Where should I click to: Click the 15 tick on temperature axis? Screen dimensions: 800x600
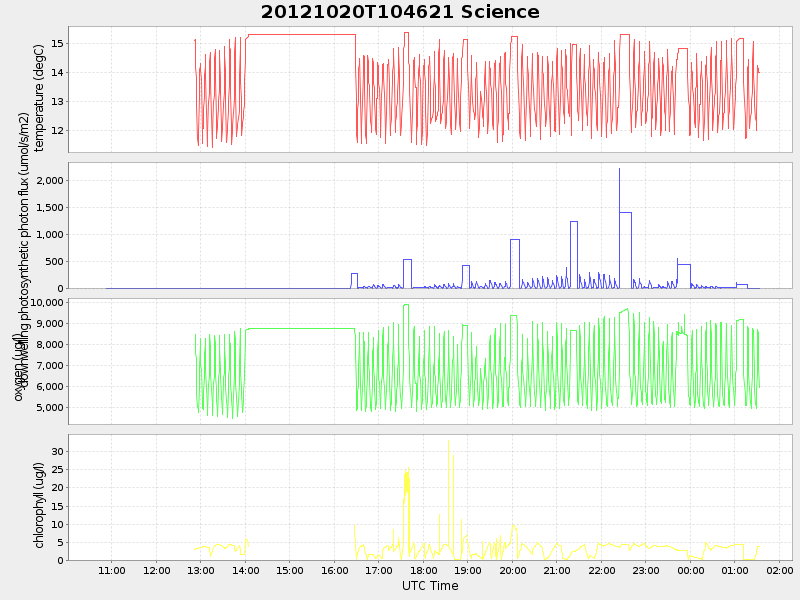[56, 43]
